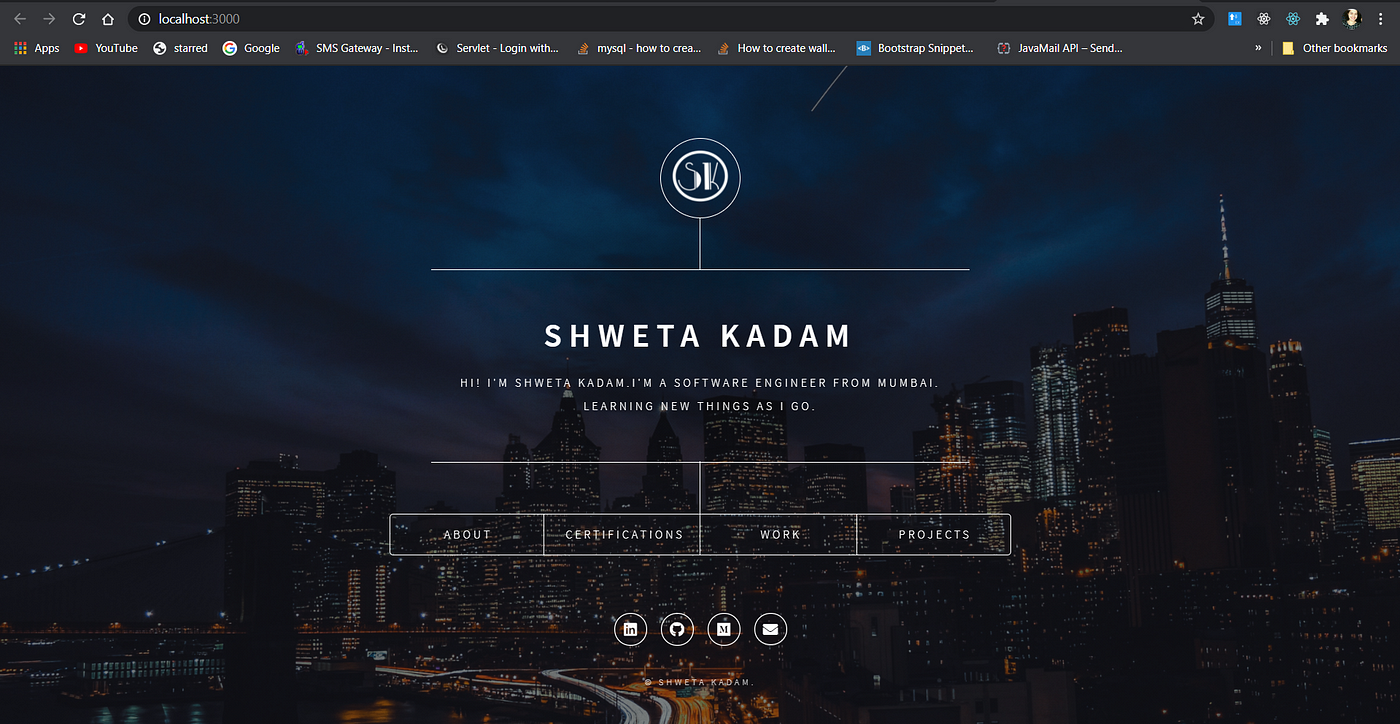Screen dimensions: 1400x724
Task: Open the YouTube bookmark
Action: click(x=106, y=48)
